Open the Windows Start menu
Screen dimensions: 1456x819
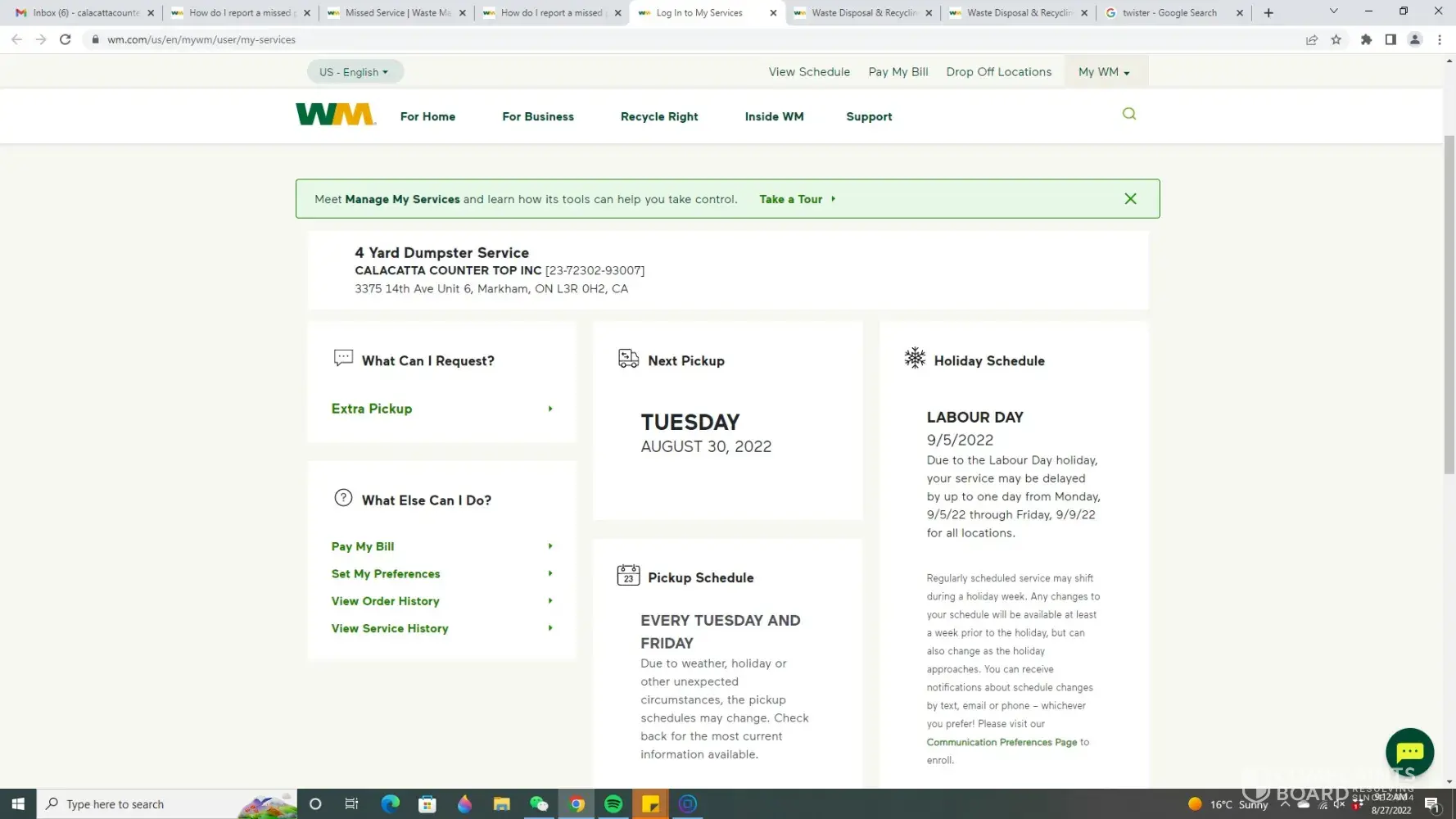coord(18,804)
